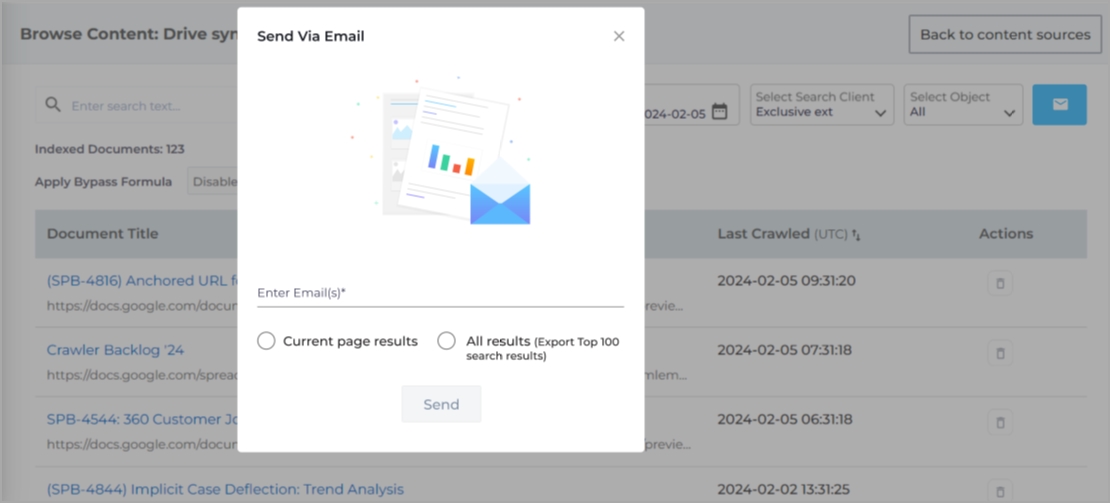
Task: Open Implicit Case Deflection: Trend Analysis link
Action: [225, 489]
